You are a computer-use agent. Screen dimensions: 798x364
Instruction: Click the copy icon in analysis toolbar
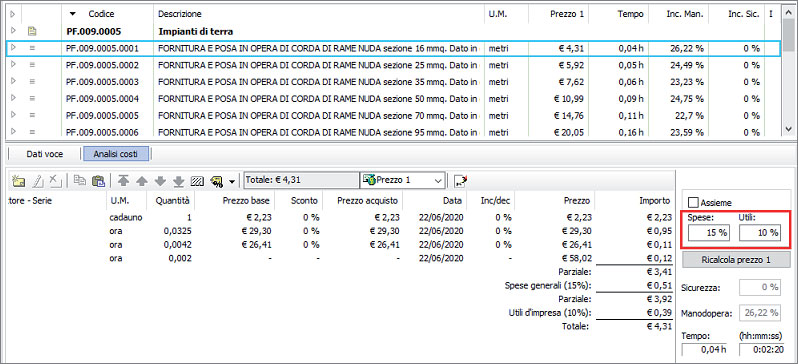[79, 180]
